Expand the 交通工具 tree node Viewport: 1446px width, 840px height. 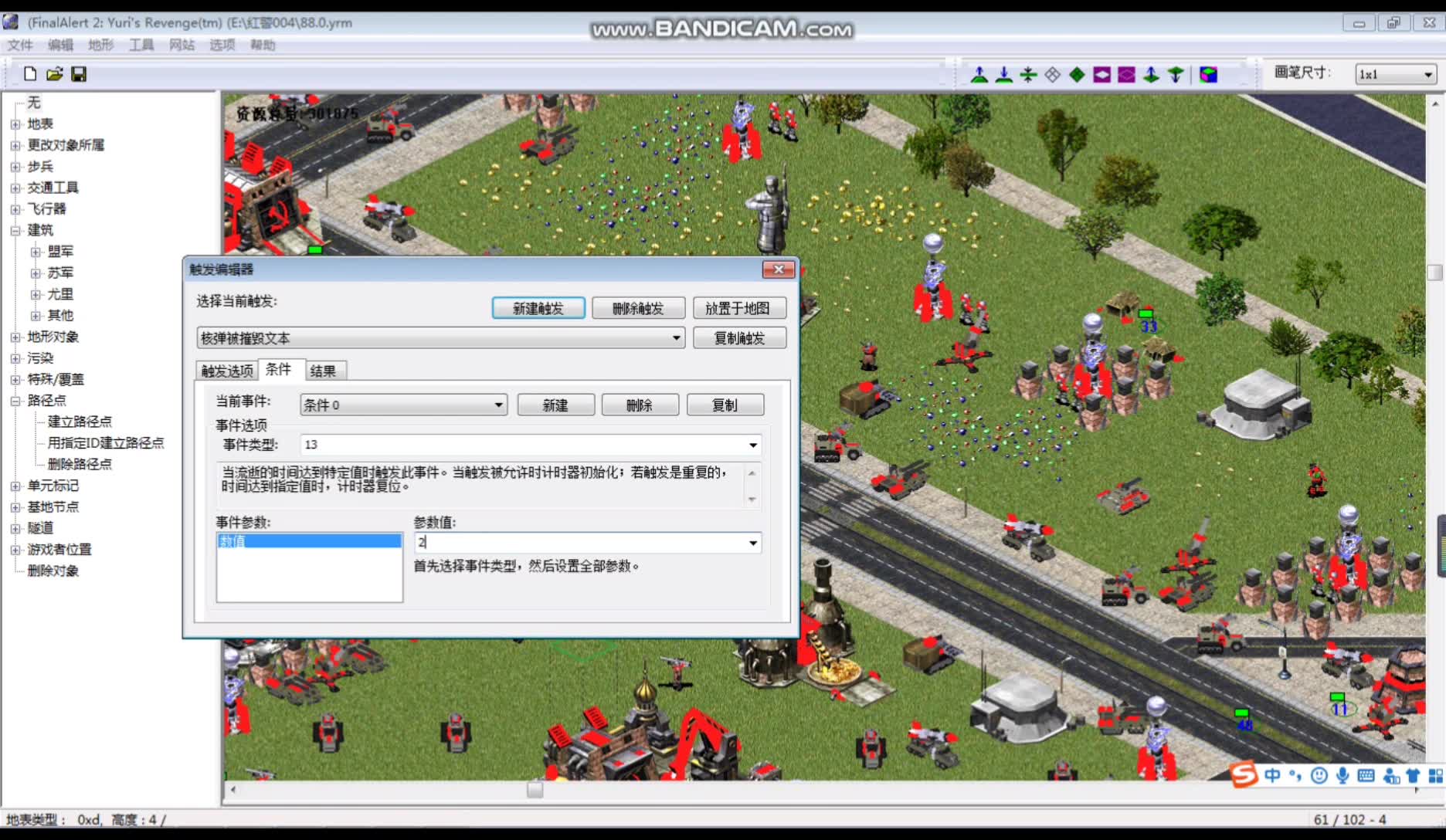[15, 188]
